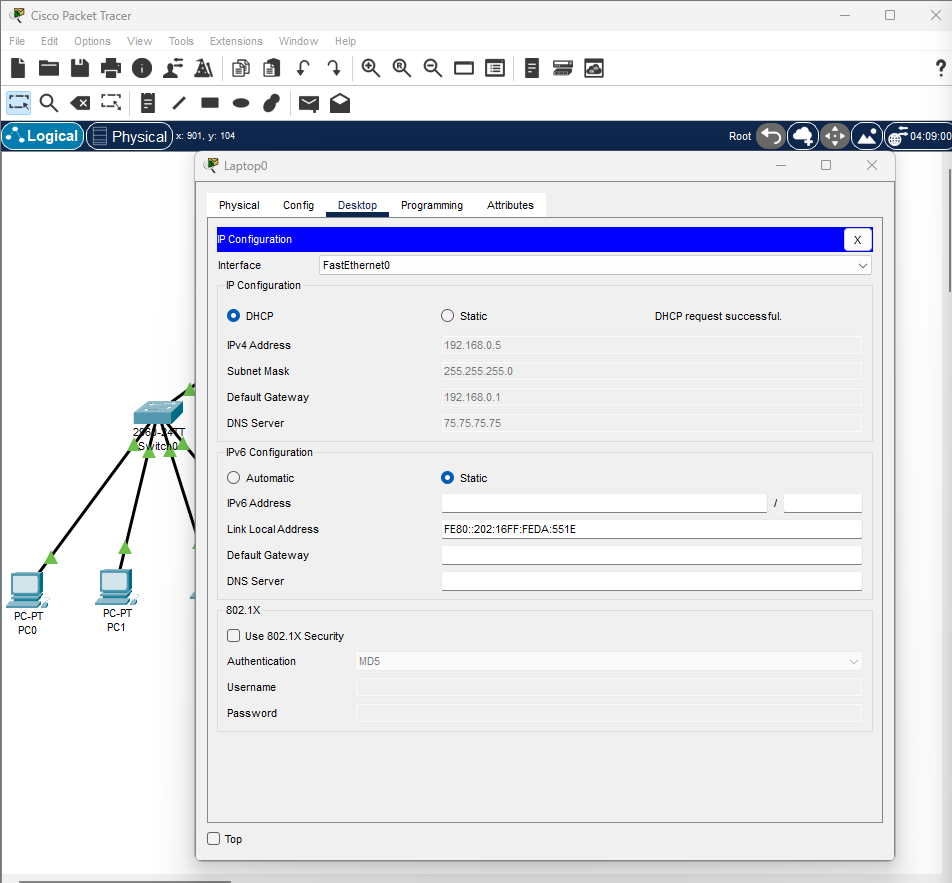The height and width of the screenshot is (883, 952).
Task: Click the View Command Log icon
Action: 532,68
